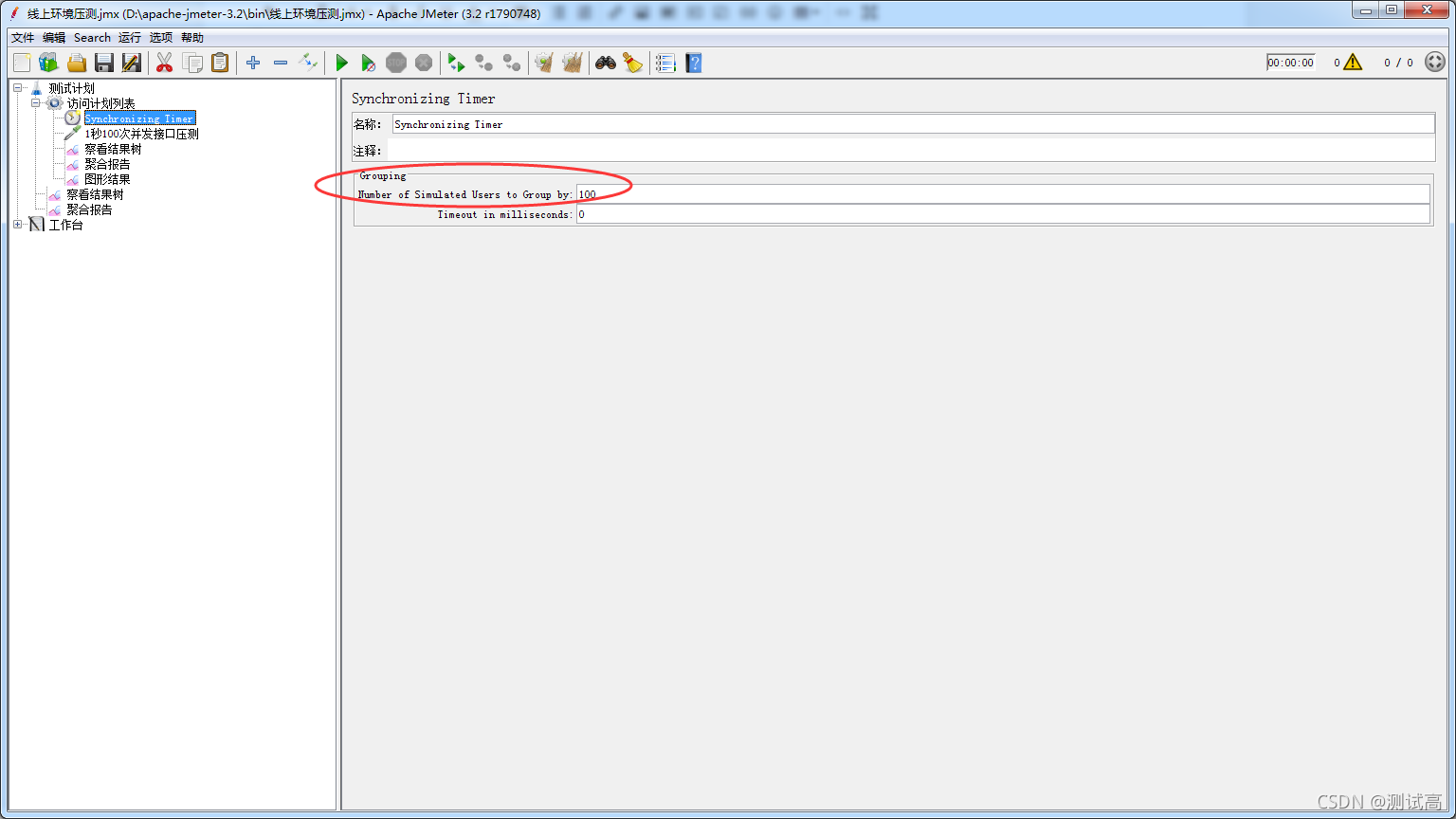This screenshot has width=1456, height=819.
Task: Click the remote shutdown all icon
Action: pyautogui.click(x=512, y=63)
